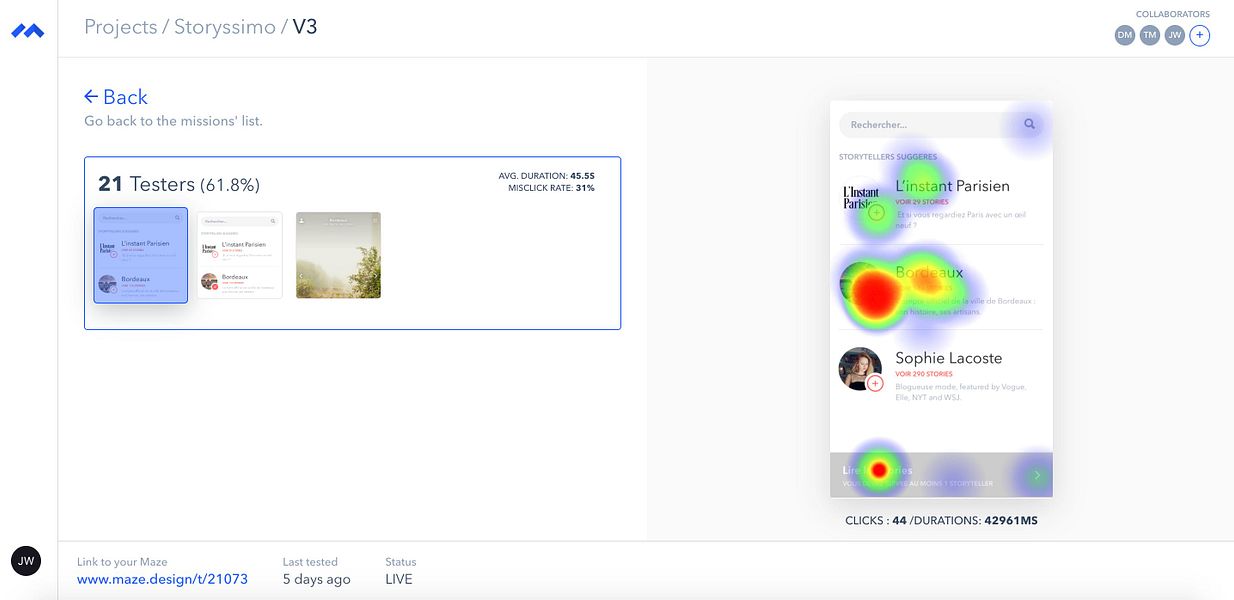Image resolution: width=1234 pixels, height=600 pixels.
Task: Click the 21 Testers heading
Action: (179, 184)
